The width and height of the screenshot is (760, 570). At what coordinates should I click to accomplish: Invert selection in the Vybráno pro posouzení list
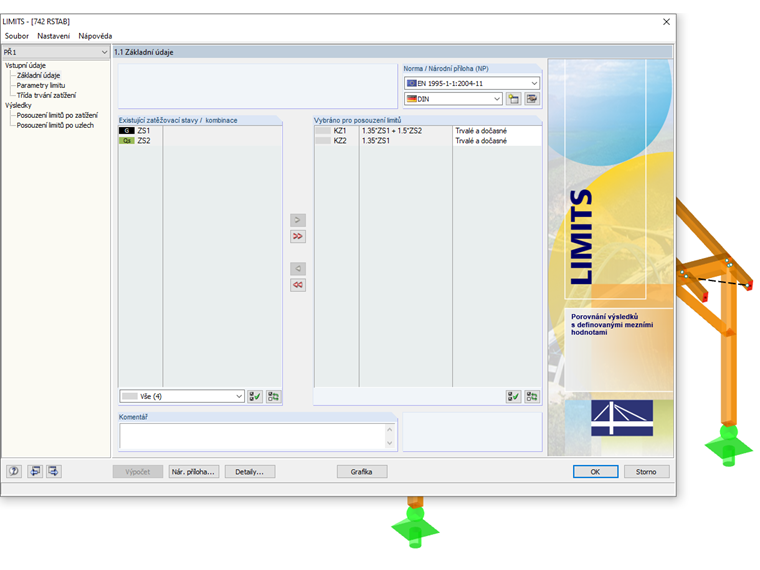(532, 396)
